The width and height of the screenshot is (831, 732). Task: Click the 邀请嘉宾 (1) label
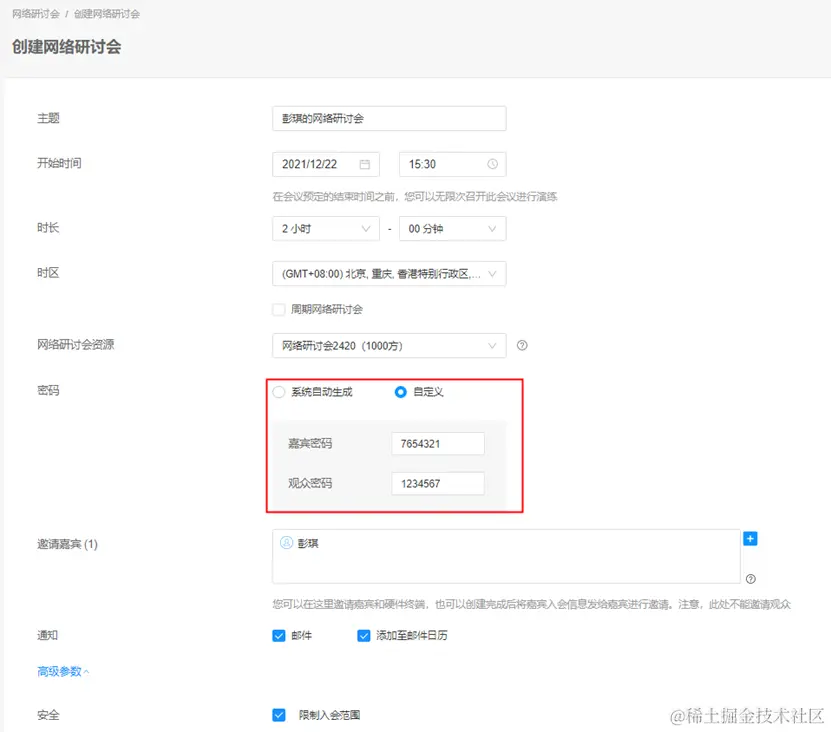(x=67, y=544)
